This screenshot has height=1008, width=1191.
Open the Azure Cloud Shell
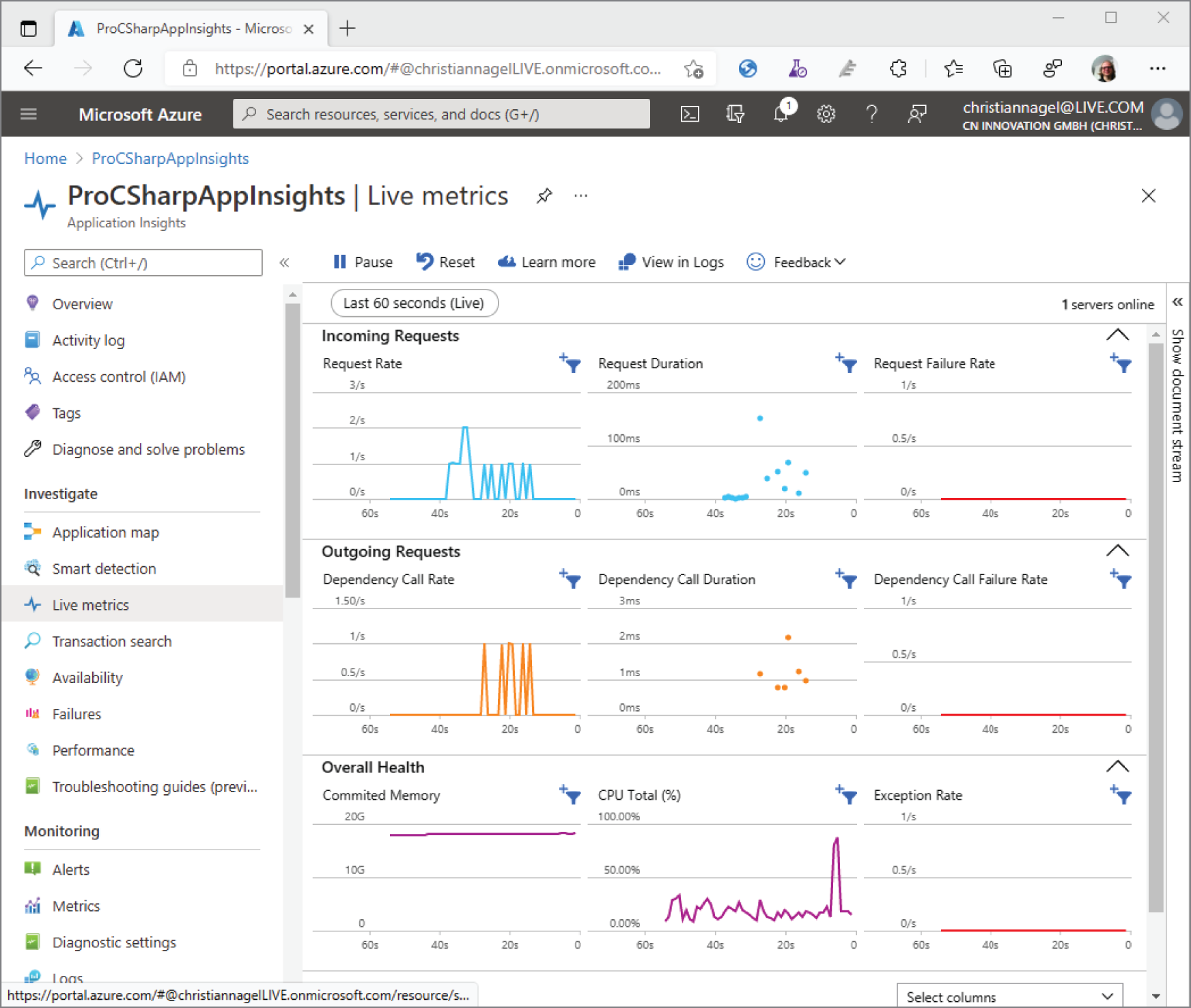690,114
